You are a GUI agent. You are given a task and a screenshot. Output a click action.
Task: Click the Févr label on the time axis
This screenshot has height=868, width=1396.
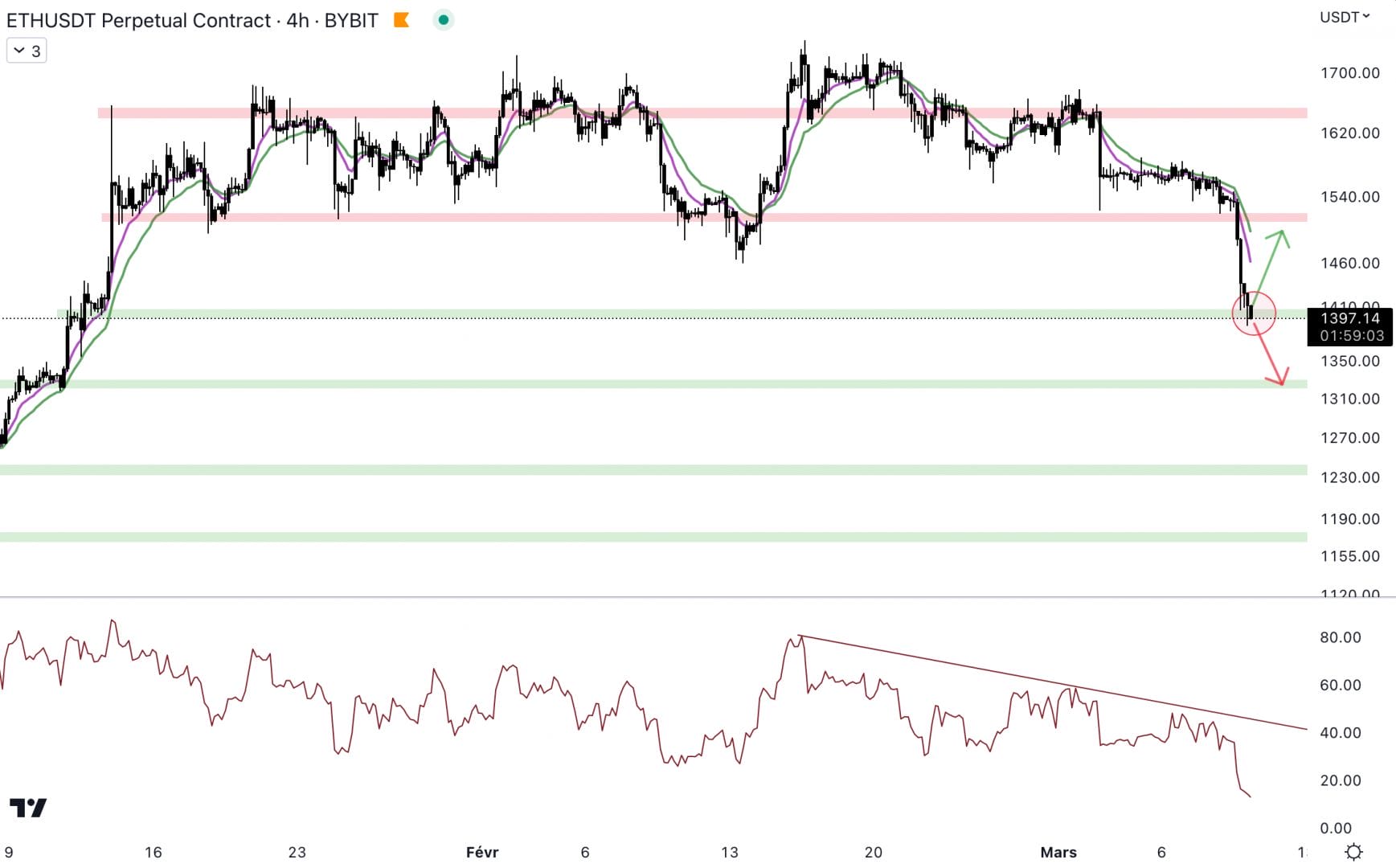(483, 853)
